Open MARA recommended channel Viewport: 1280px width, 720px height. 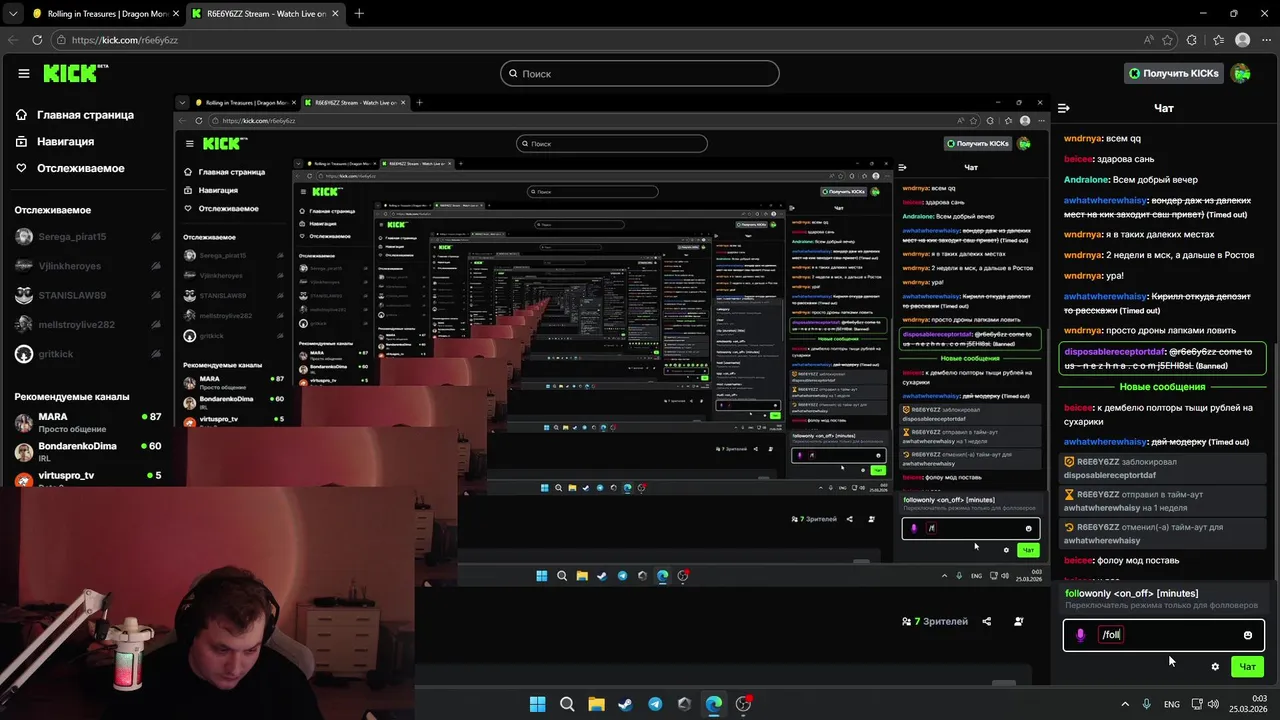coord(88,422)
